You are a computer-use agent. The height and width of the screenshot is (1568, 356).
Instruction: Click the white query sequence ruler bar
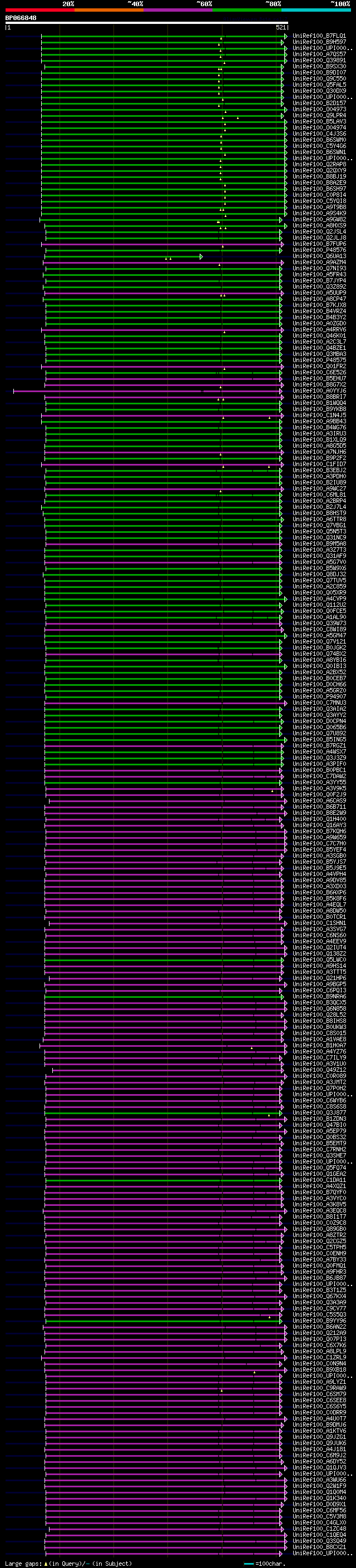pos(147,23)
